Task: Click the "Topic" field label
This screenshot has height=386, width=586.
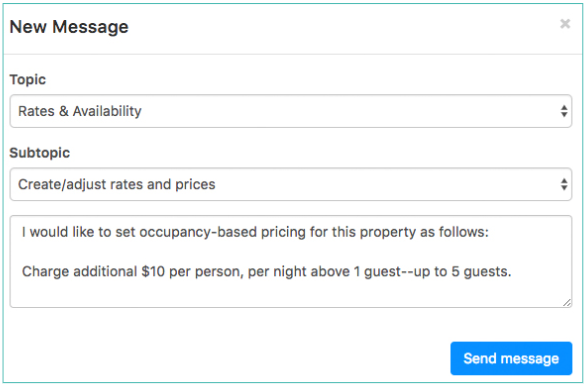Action: [28, 80]
